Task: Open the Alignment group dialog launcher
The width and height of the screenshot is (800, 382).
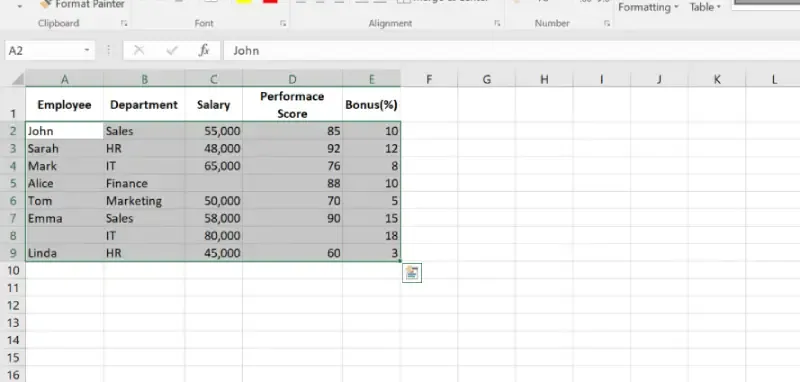Action: [x=497, y=23]
